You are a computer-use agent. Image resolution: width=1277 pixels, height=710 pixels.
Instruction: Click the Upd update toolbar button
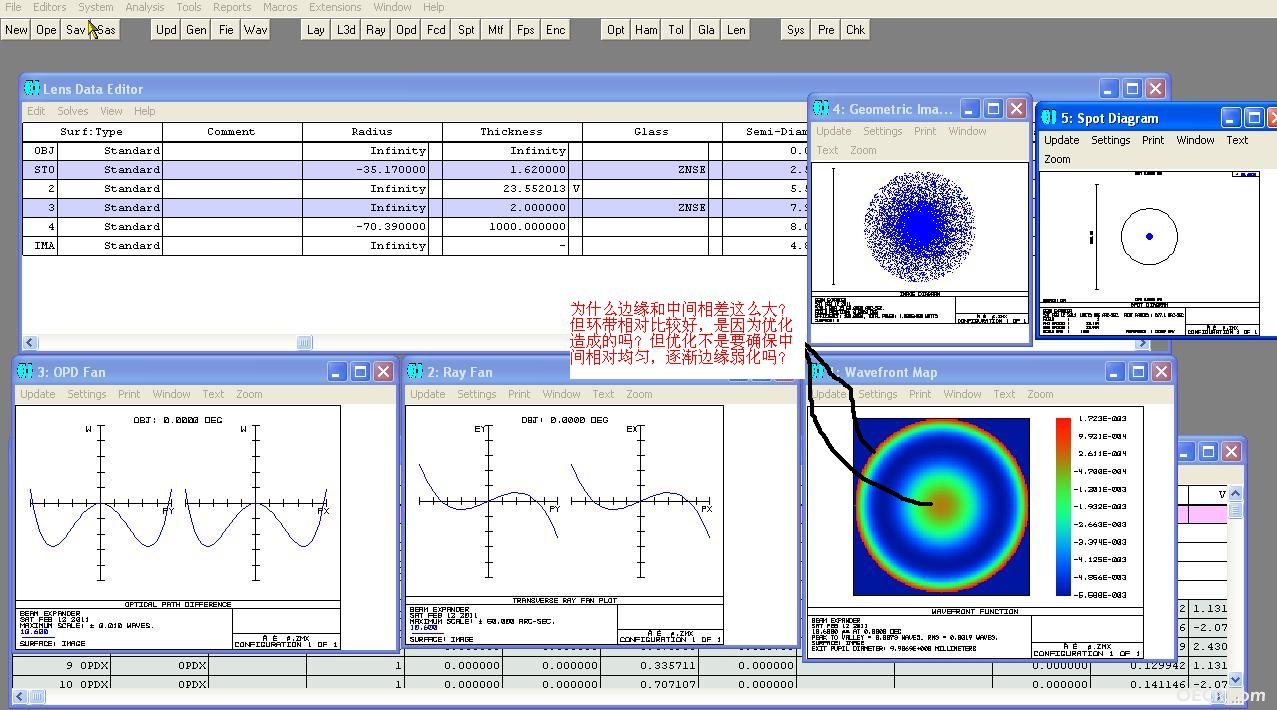(166, 30)
